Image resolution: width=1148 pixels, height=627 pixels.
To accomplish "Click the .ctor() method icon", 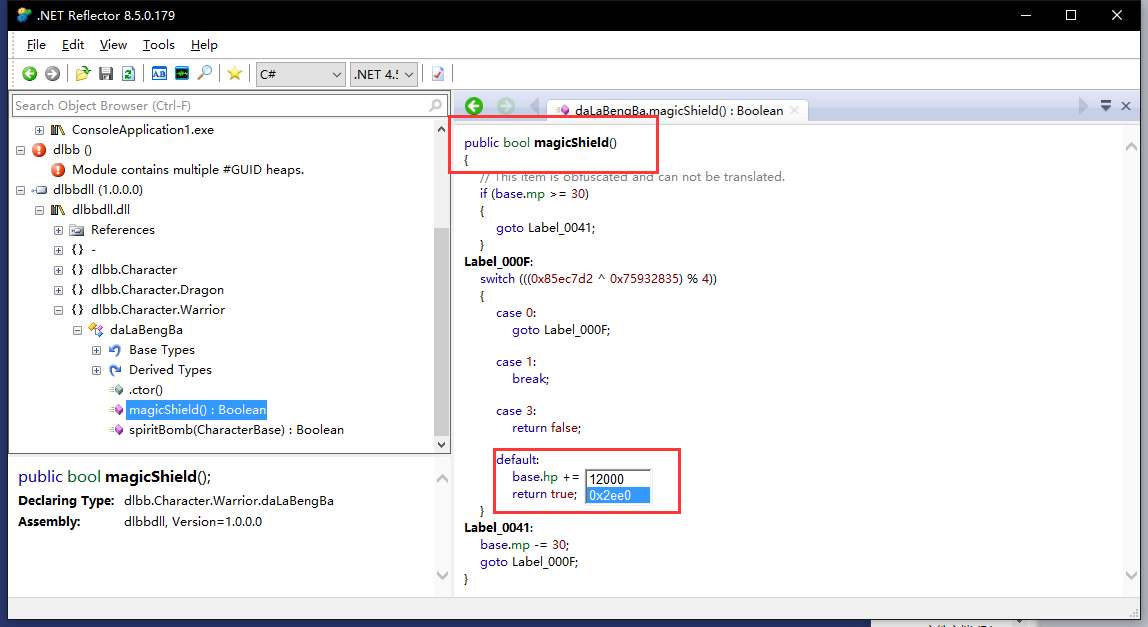I will (117, 390).
